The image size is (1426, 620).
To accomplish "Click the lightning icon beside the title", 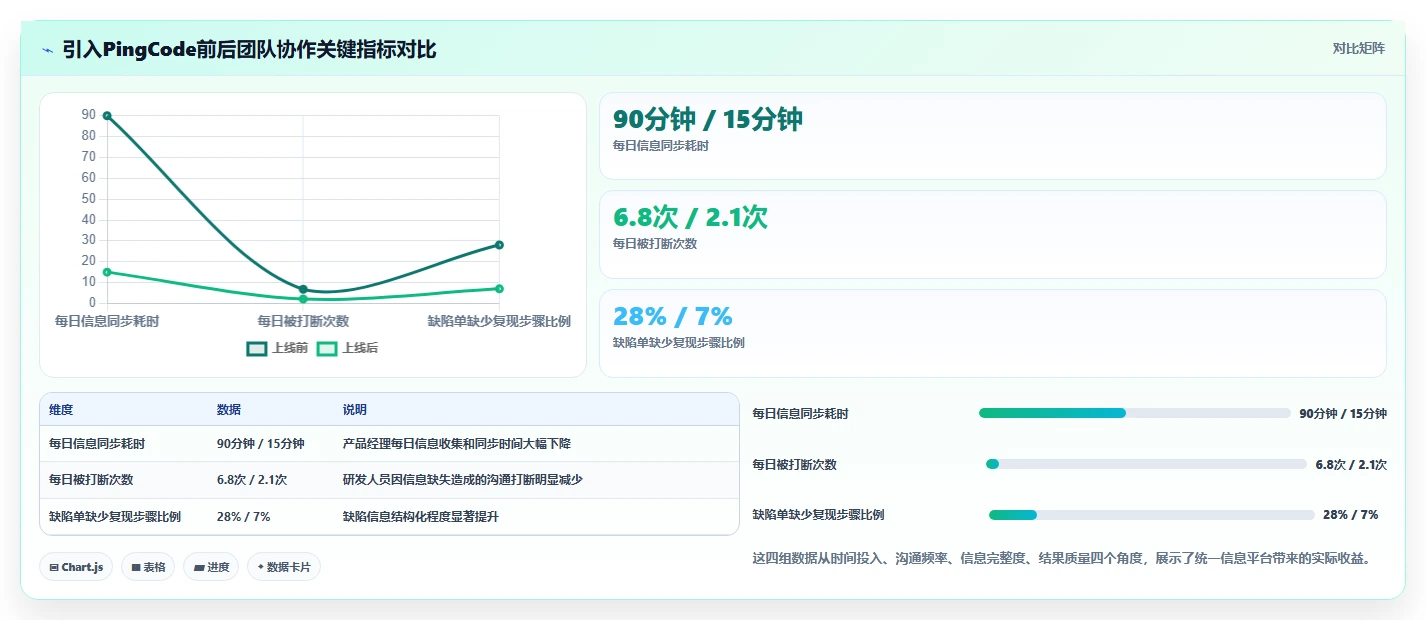I will click(x=48, y=49).
